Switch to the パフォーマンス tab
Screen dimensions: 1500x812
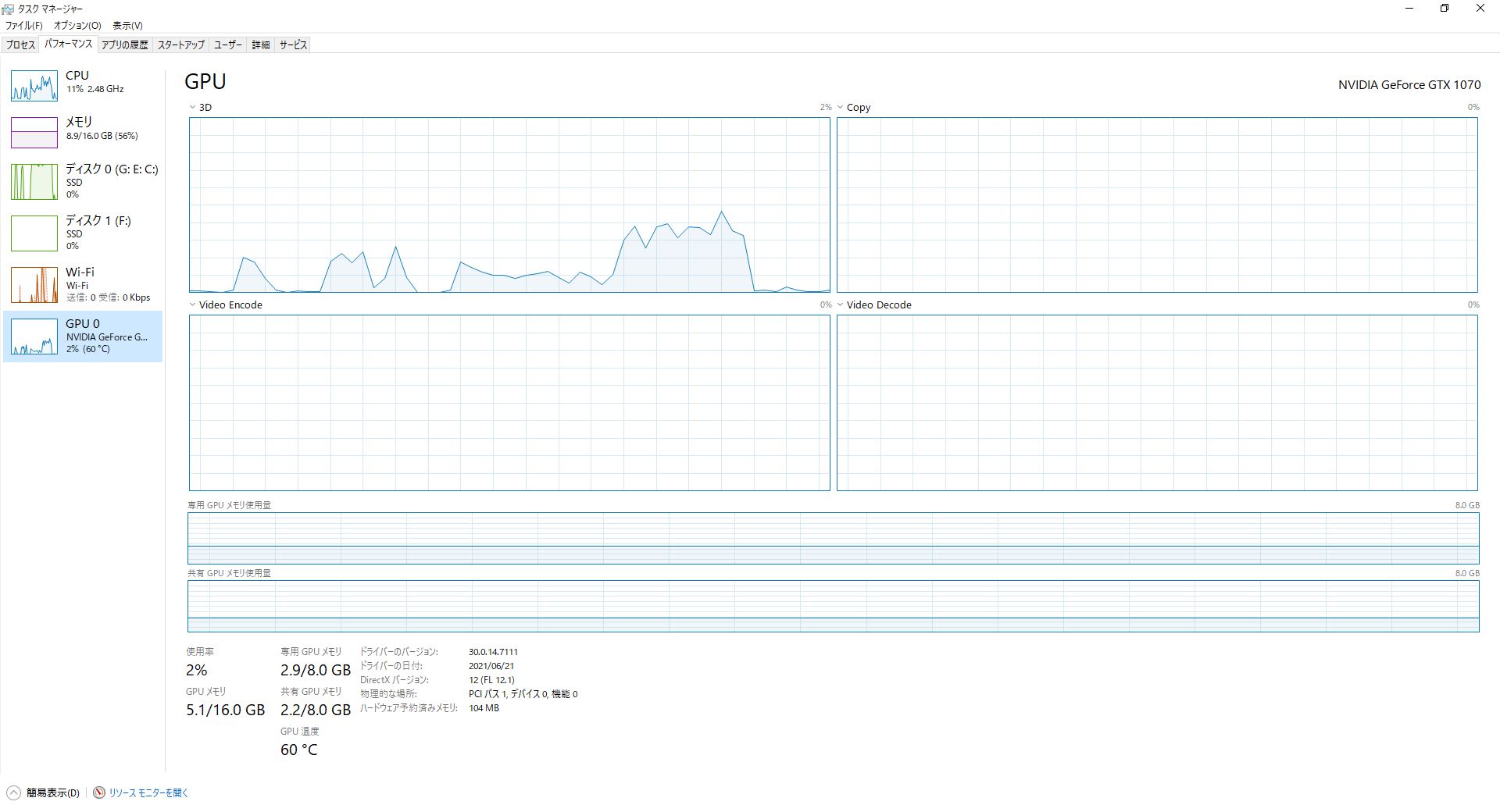point(69,45)
